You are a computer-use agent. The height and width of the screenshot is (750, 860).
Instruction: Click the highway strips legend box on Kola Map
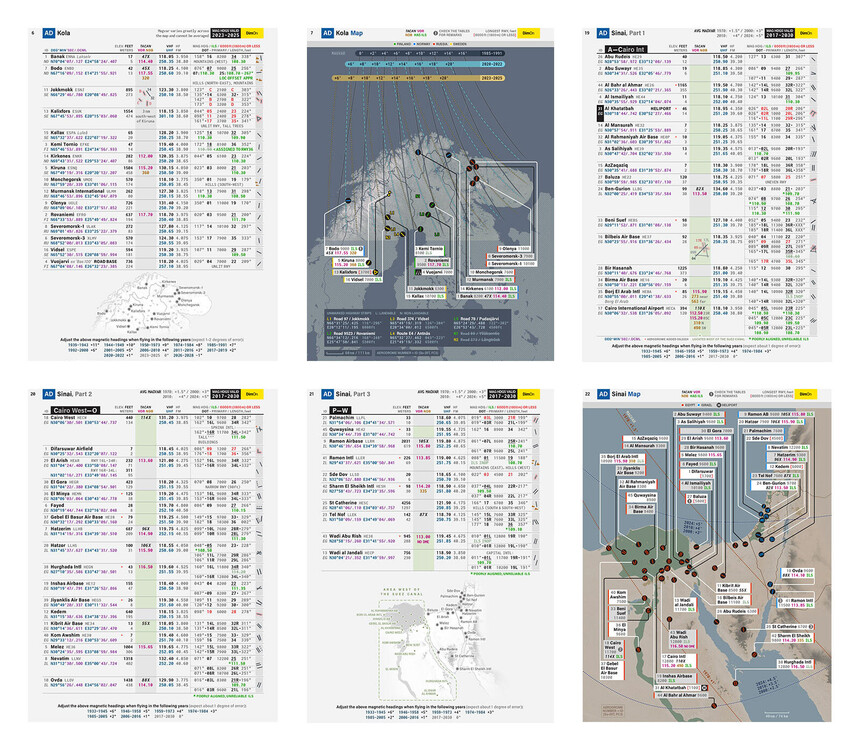[416, 330]
